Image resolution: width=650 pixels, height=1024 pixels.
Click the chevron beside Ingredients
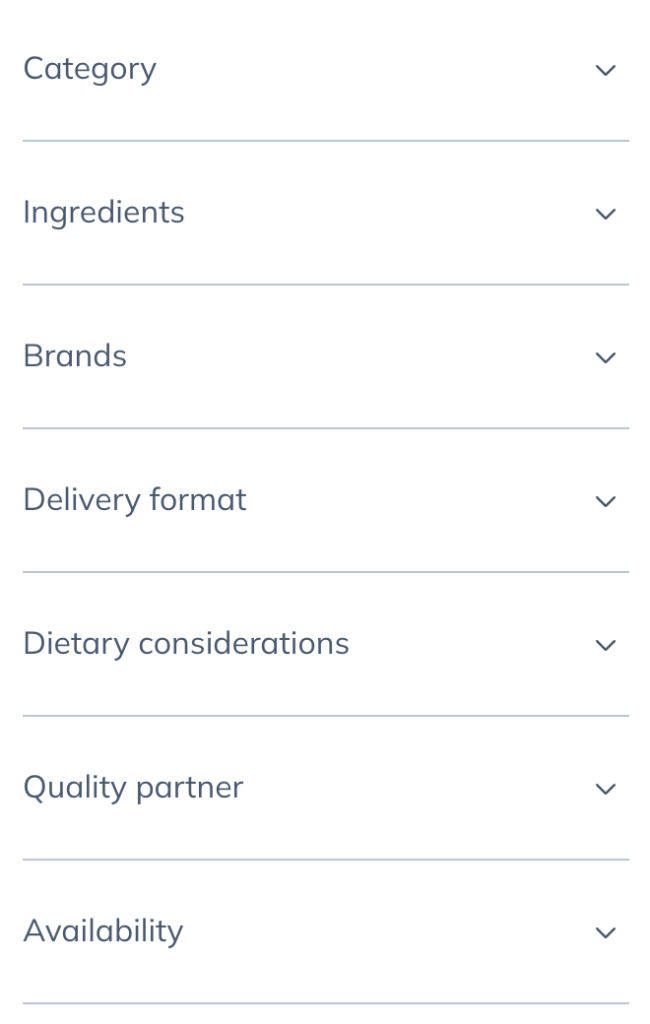(x=604, y=213)
